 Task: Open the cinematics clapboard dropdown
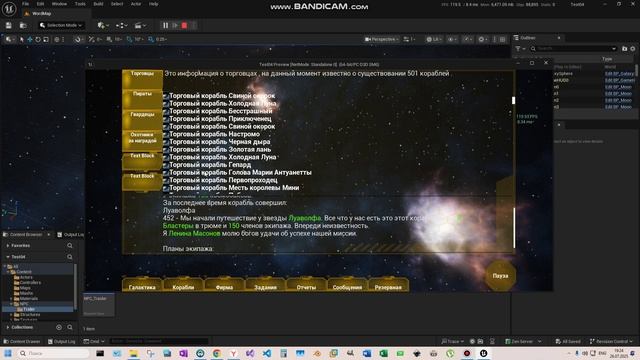(140, 25)
